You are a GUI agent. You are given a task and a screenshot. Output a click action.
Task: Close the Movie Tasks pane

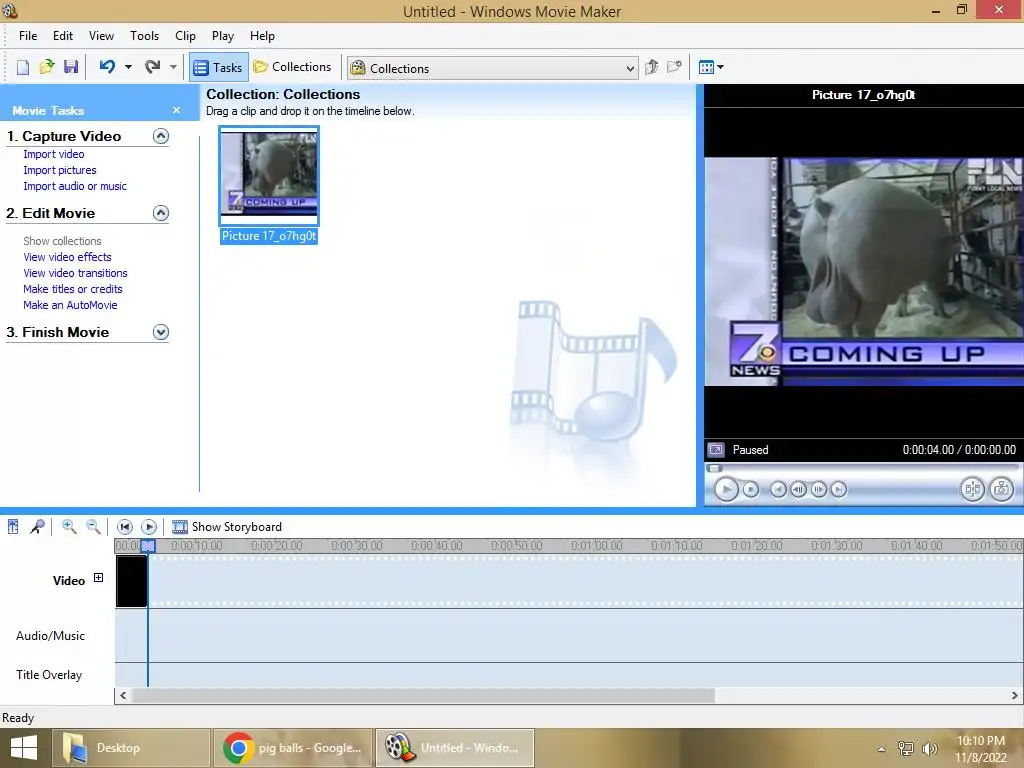176,110
